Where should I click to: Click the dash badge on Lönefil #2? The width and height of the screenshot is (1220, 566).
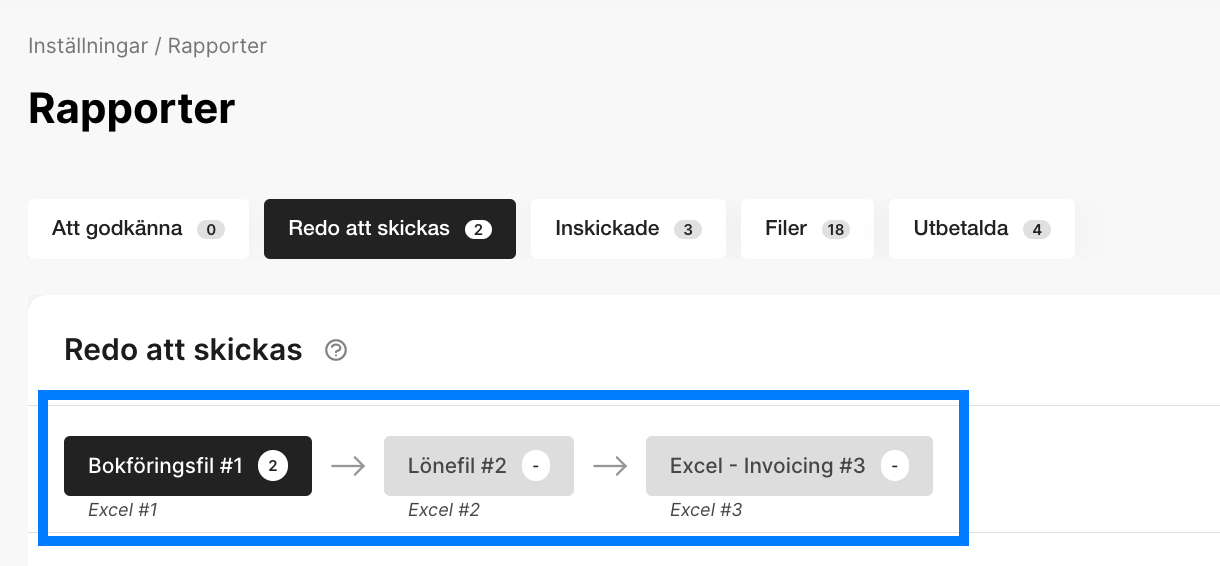click(x=536, y=466)
